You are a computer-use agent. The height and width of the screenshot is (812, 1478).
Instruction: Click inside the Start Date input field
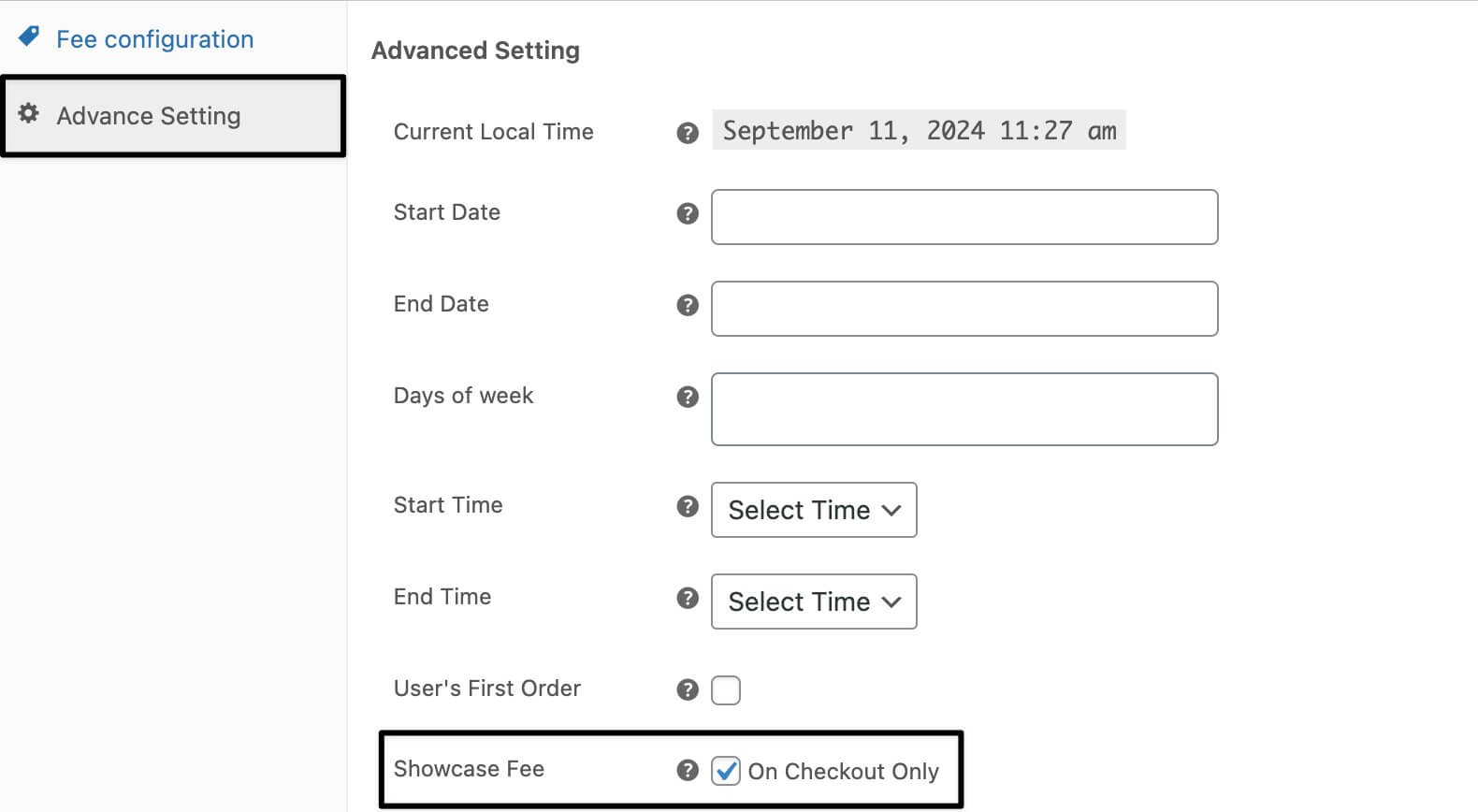(964, 217)
